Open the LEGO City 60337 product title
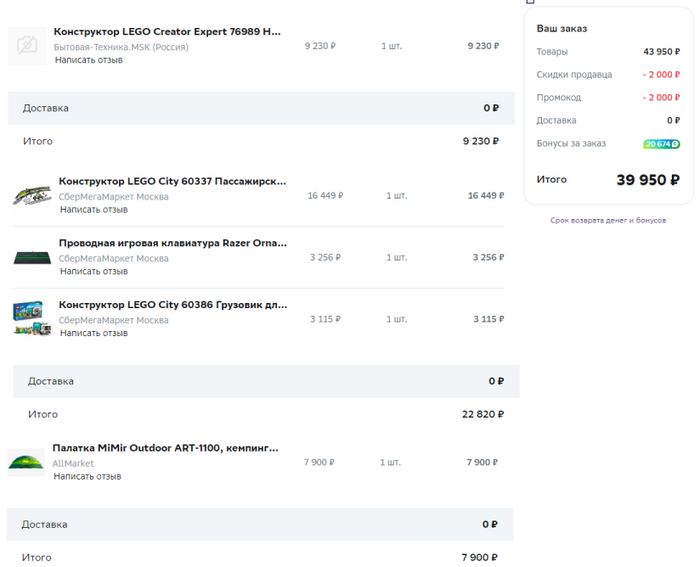The height and width of the screenshot is (567, 700). [x=172, y=181]
